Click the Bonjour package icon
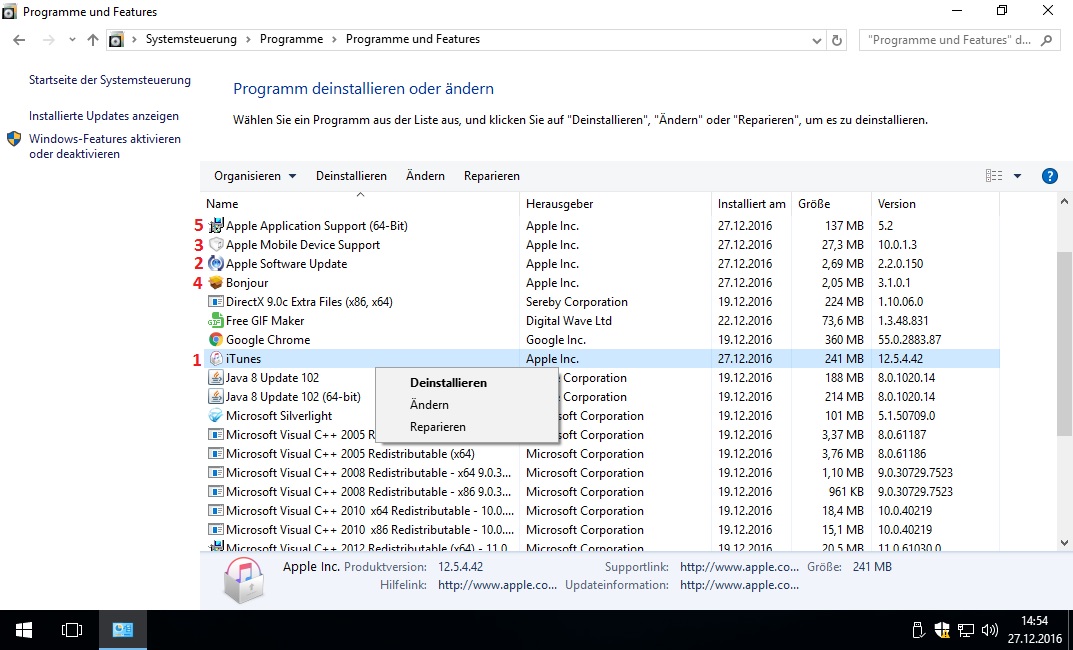Image resolution: width=1073 pixels, height=650 pixels. (x=216, y=283)
